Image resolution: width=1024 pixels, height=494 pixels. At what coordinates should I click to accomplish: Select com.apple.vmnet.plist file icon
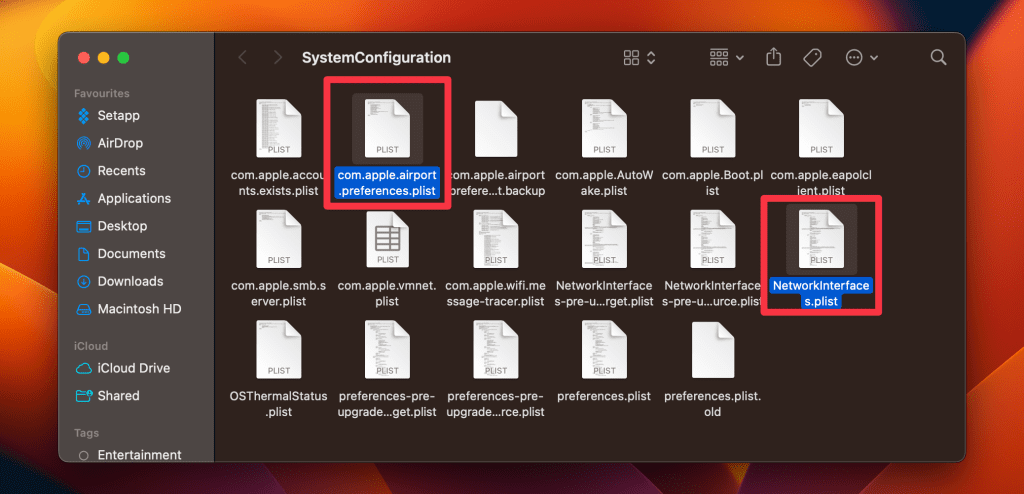pos(387,239)
